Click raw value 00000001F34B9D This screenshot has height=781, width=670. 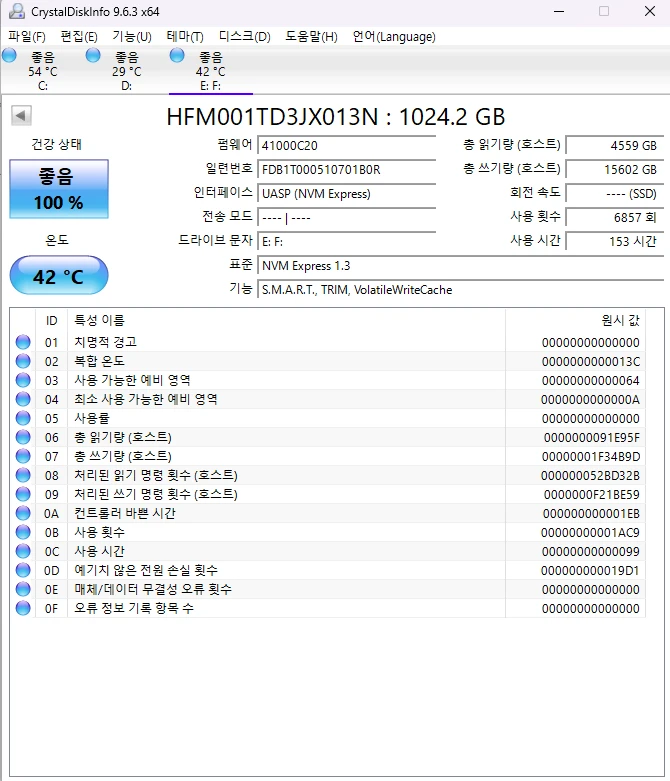pyautogui.click(x=591, y=457)
